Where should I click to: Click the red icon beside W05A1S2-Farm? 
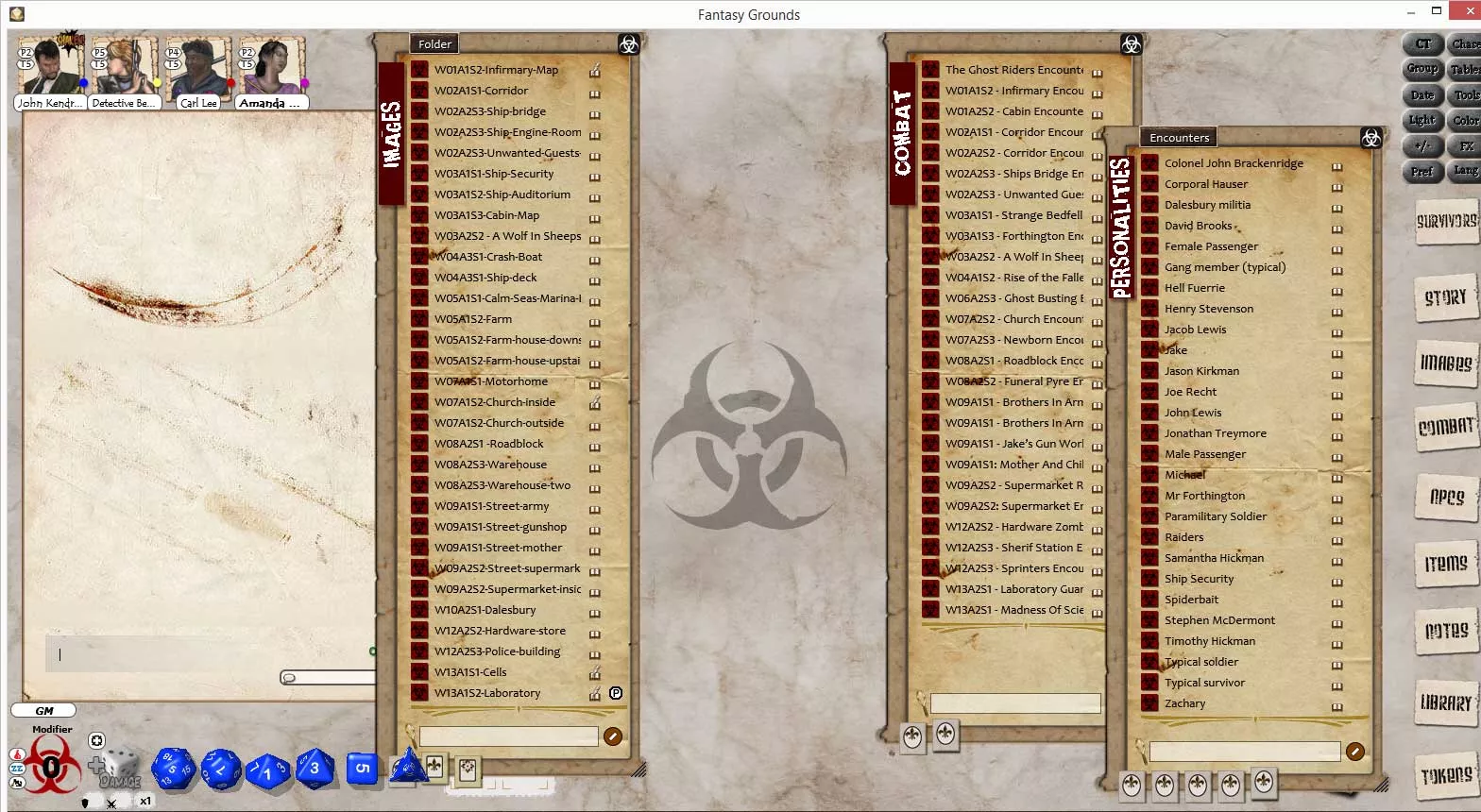point(420,319)
